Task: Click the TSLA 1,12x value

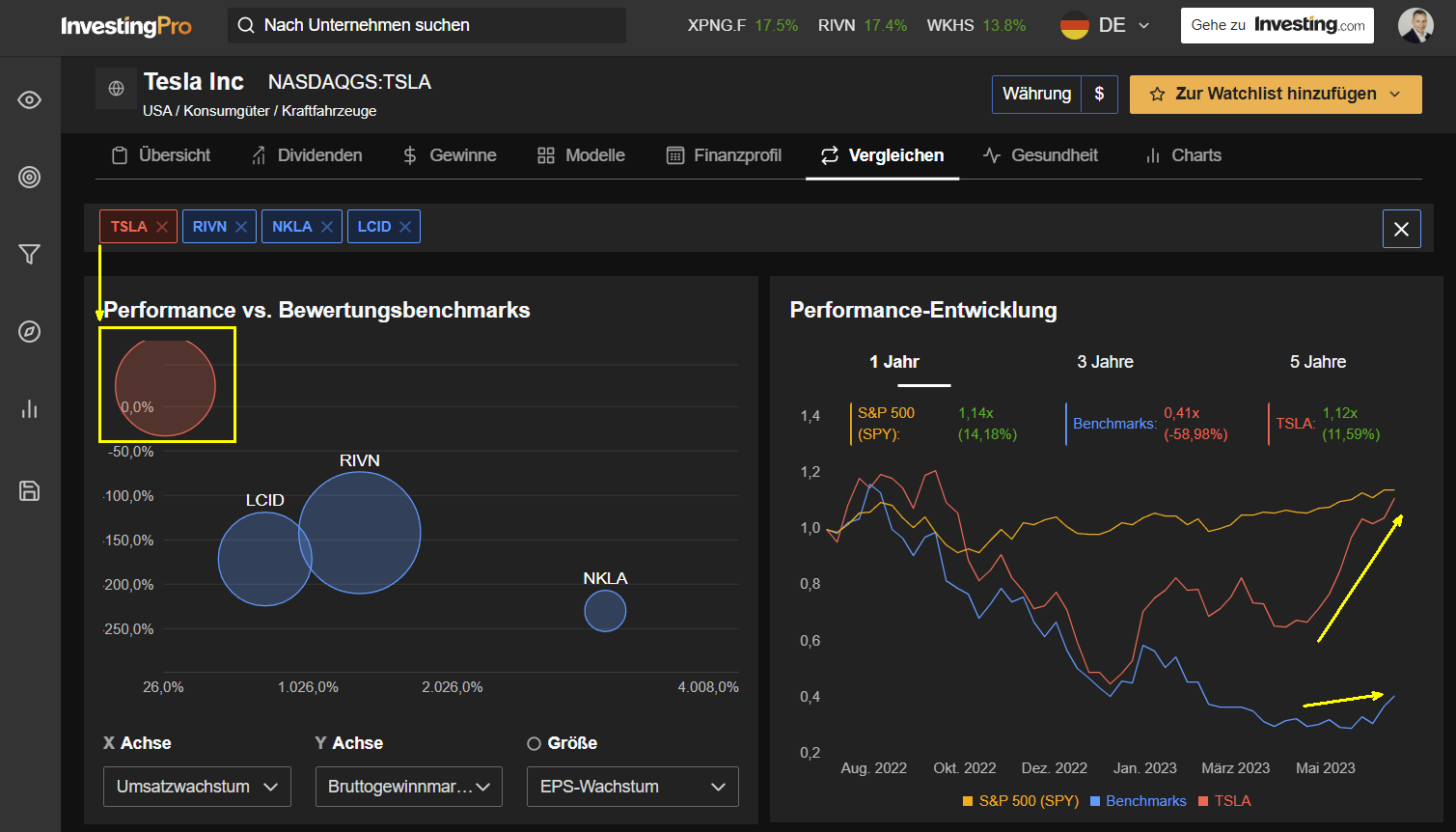Action: pyautogui.click(x=1340, y=413)
